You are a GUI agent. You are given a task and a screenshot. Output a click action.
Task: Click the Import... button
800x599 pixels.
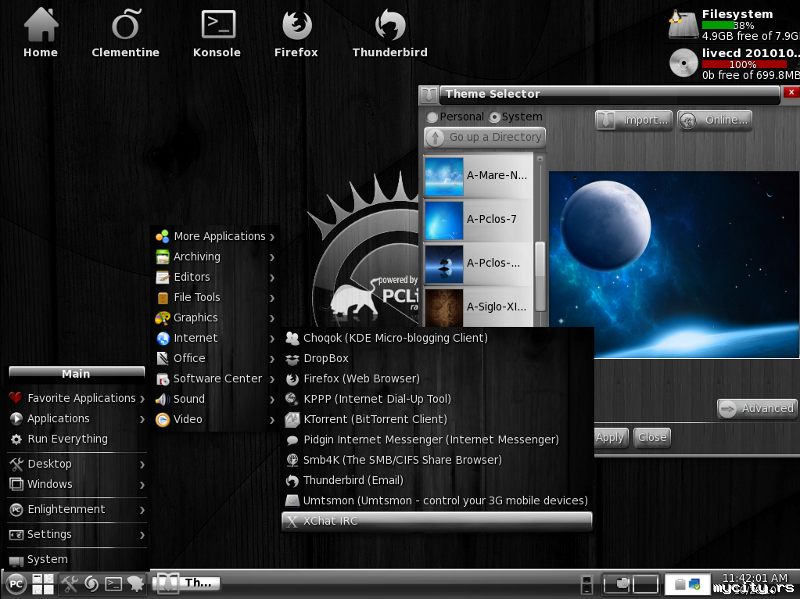[634, 120]
